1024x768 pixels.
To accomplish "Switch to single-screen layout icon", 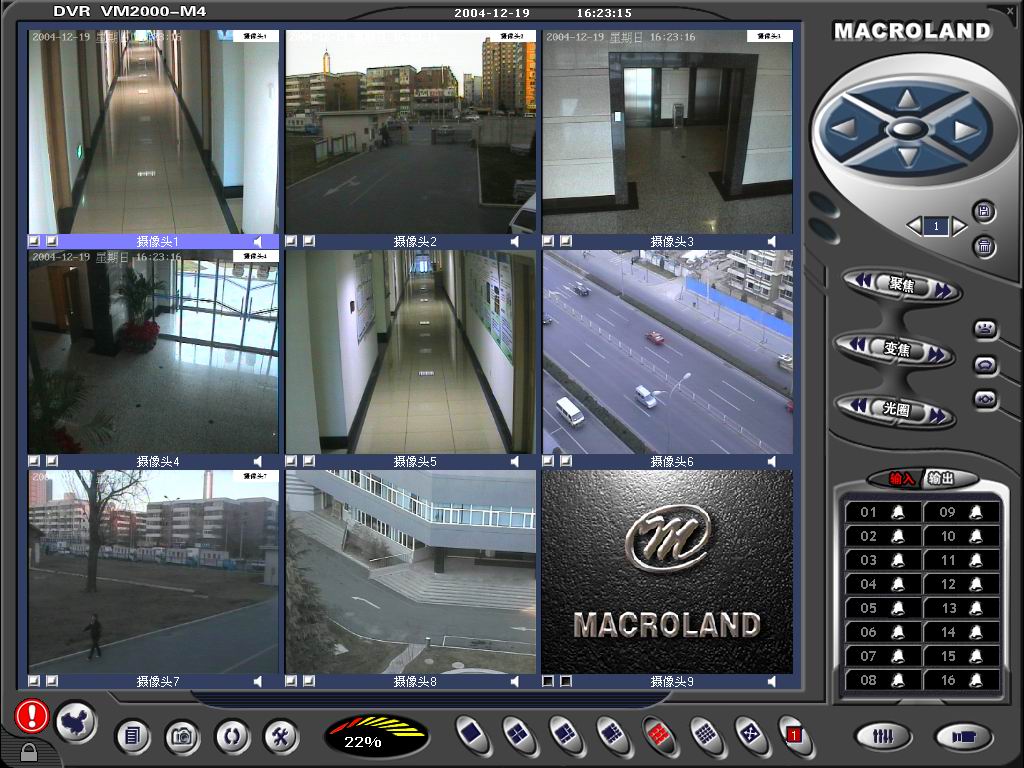I will click(x=472, y=734).
